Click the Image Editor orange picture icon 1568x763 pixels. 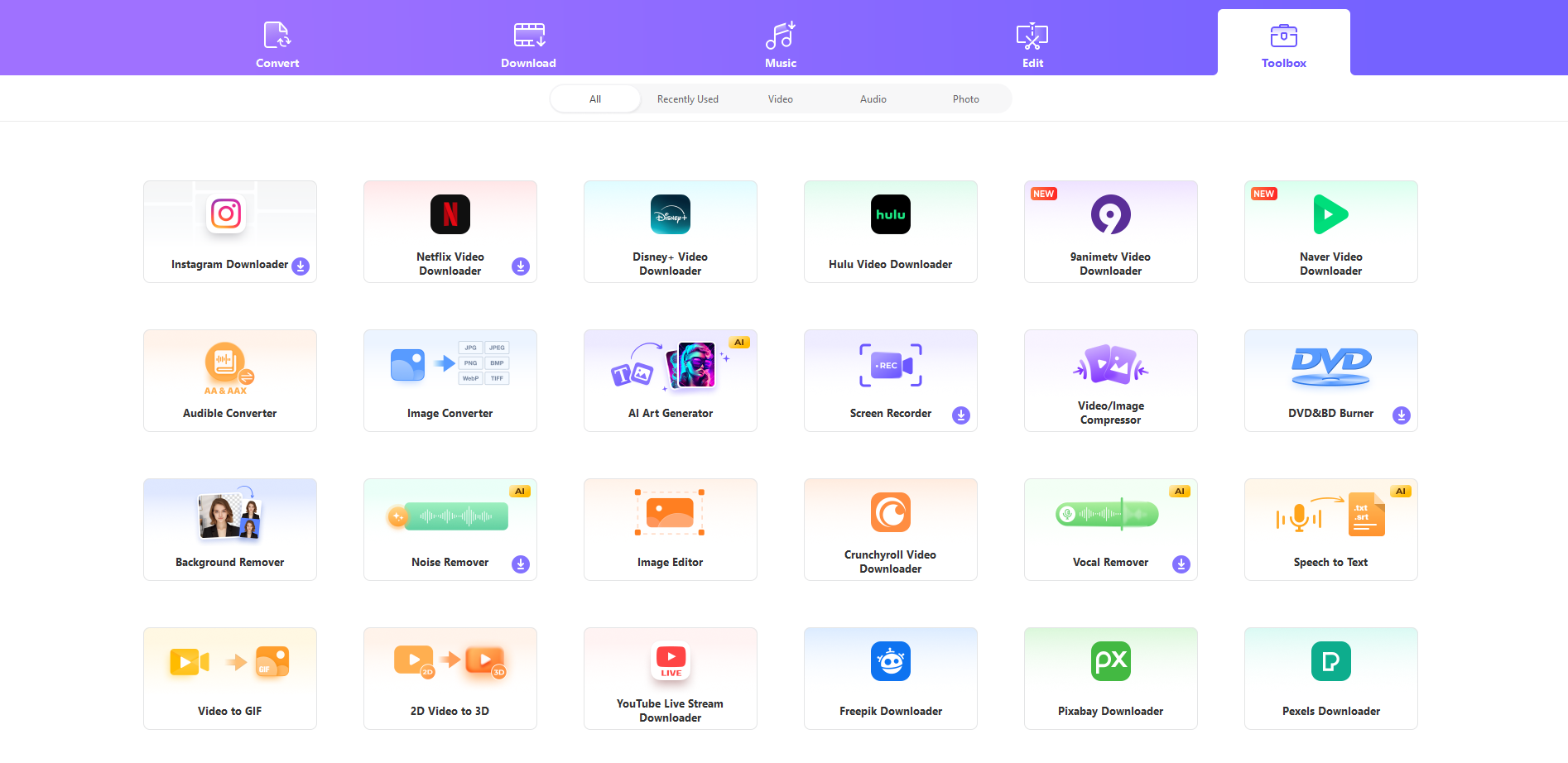tap(670, 512)
